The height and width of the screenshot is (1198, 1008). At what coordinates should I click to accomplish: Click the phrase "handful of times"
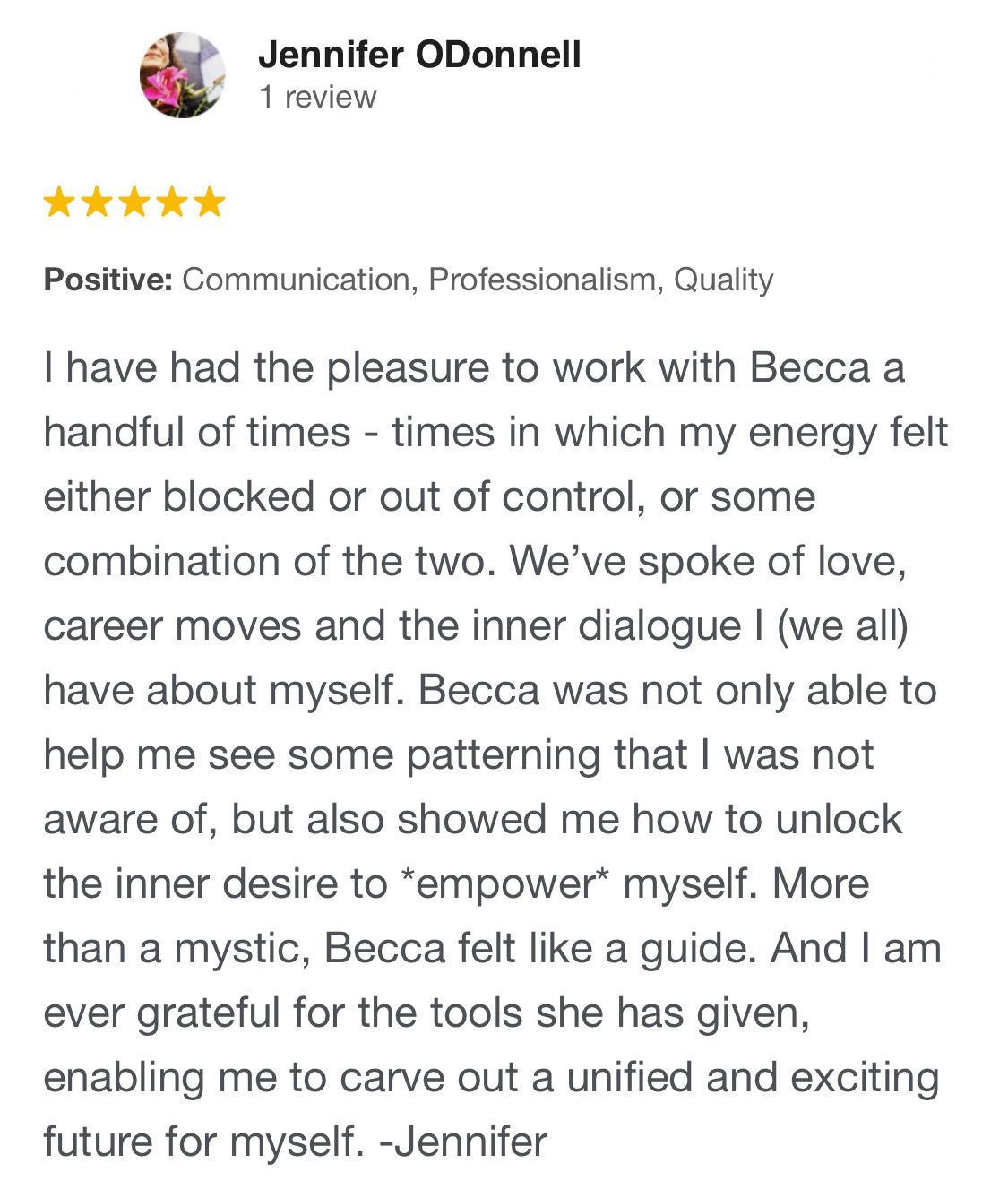point(197,432)
